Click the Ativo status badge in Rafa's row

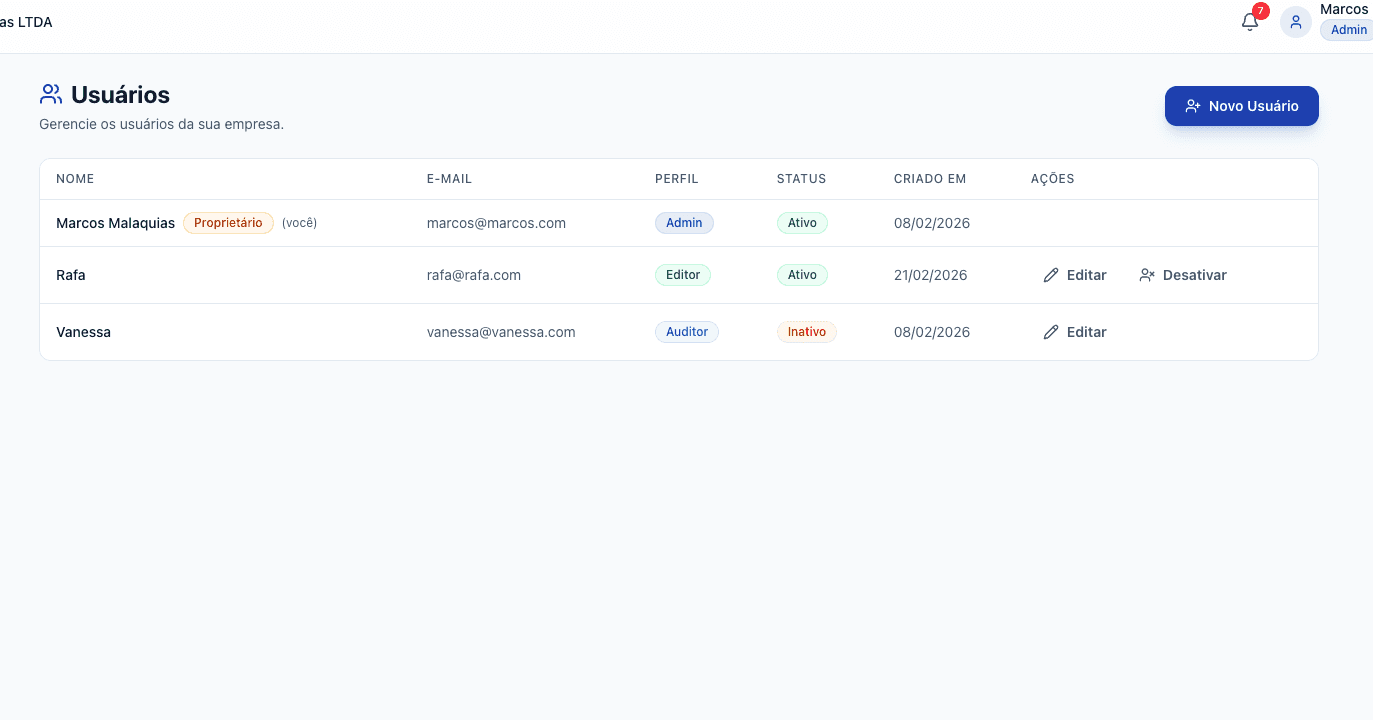click(802, 275)
